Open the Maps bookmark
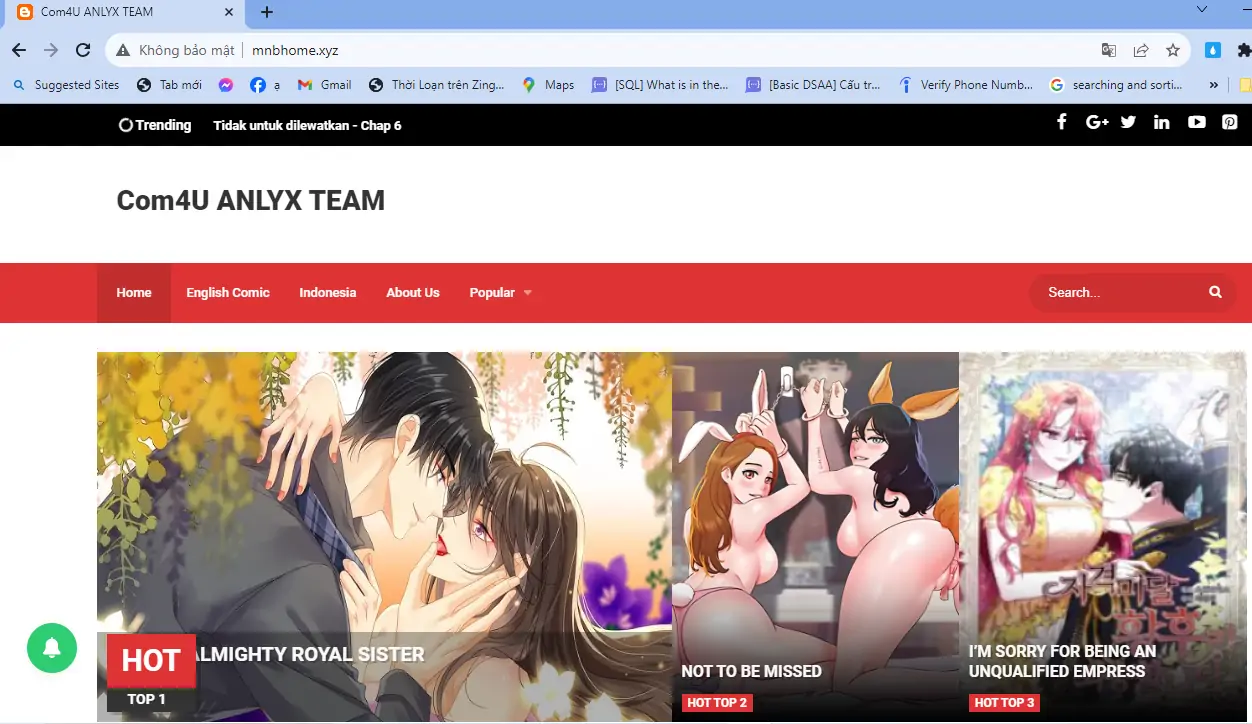1252x724 pixels. tap(548, 85)
